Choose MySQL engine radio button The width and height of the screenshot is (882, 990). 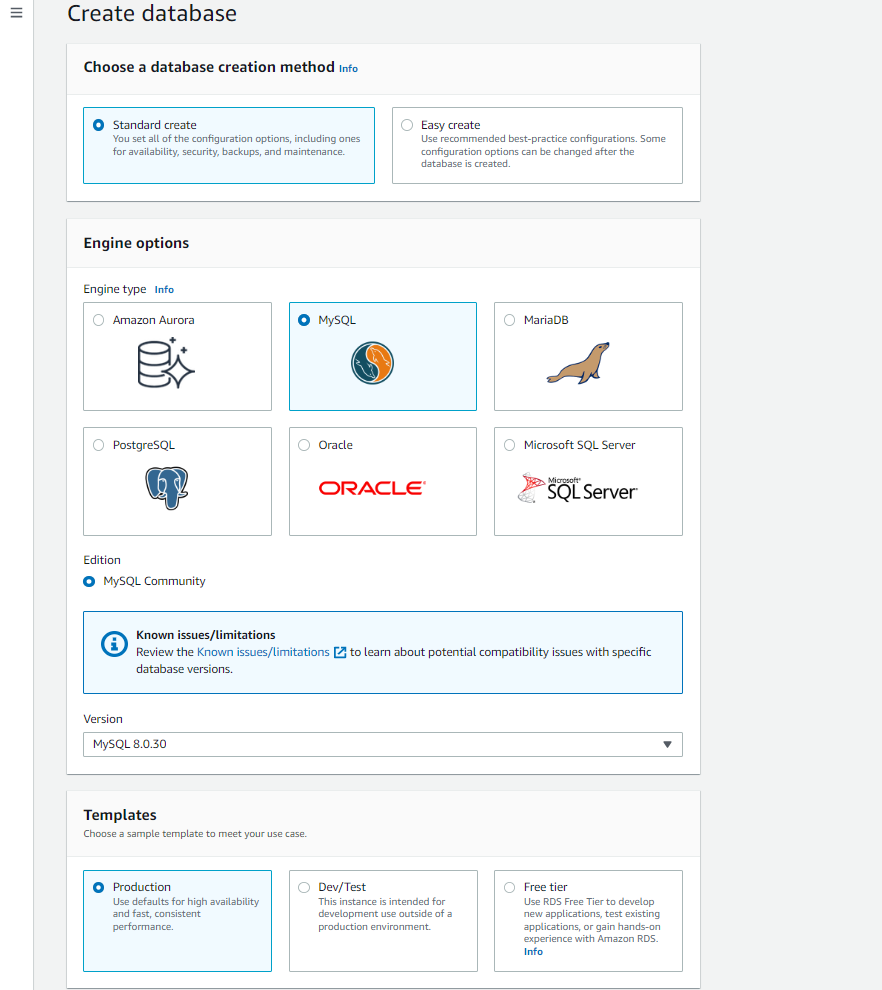(304, 320)
